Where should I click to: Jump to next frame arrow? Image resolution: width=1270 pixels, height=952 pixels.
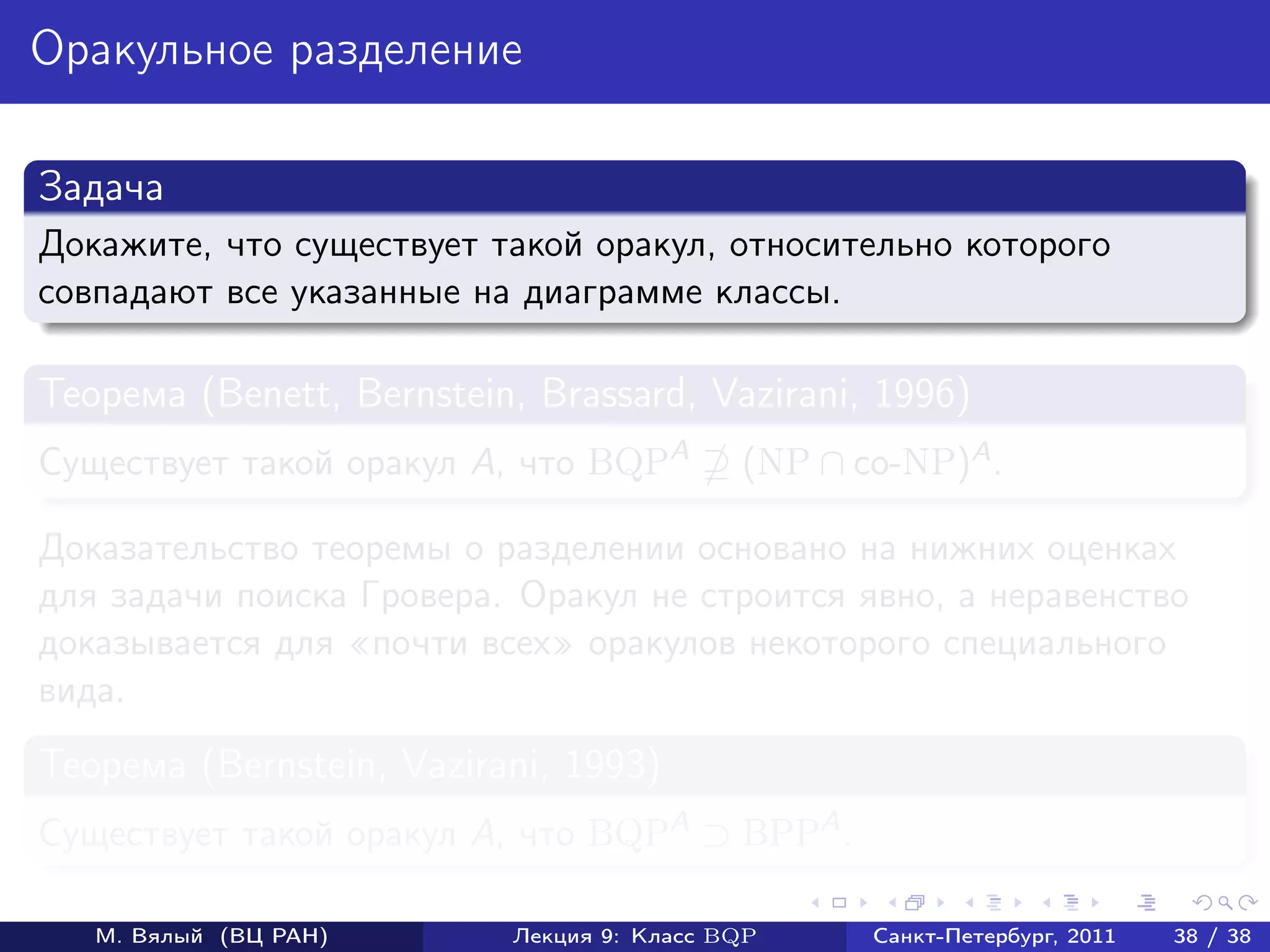point(940,902)
